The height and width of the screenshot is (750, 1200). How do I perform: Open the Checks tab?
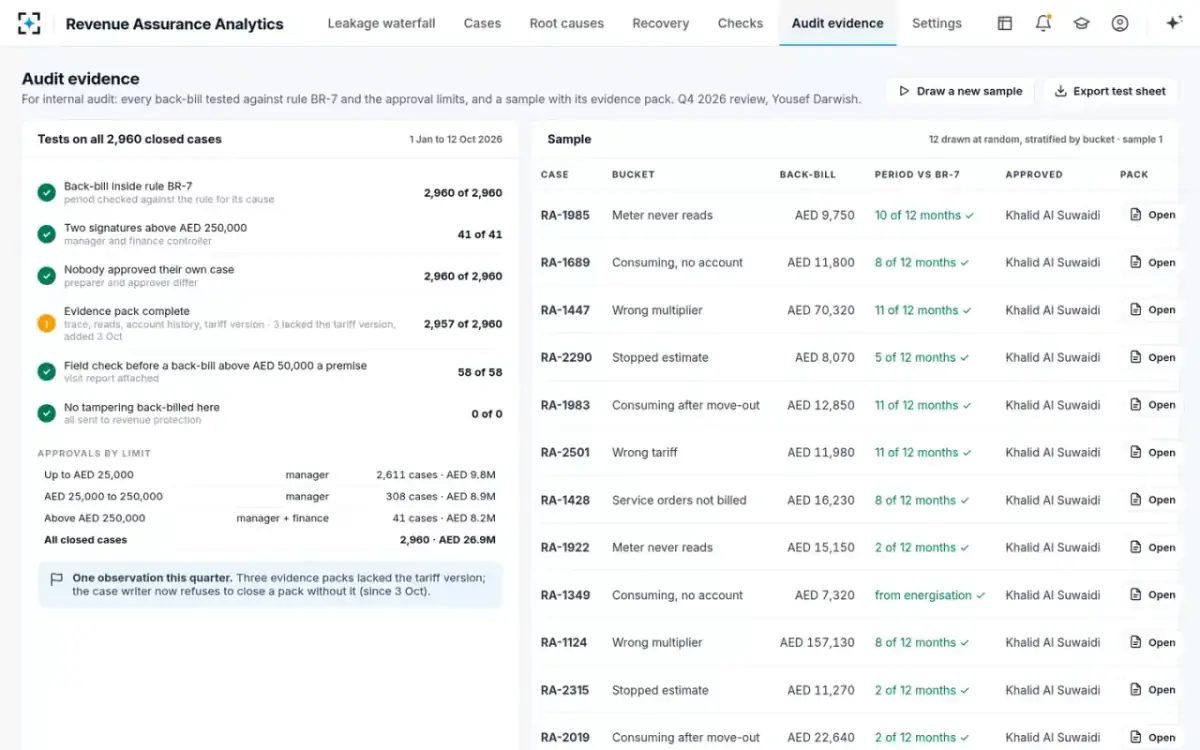point(740,23)
